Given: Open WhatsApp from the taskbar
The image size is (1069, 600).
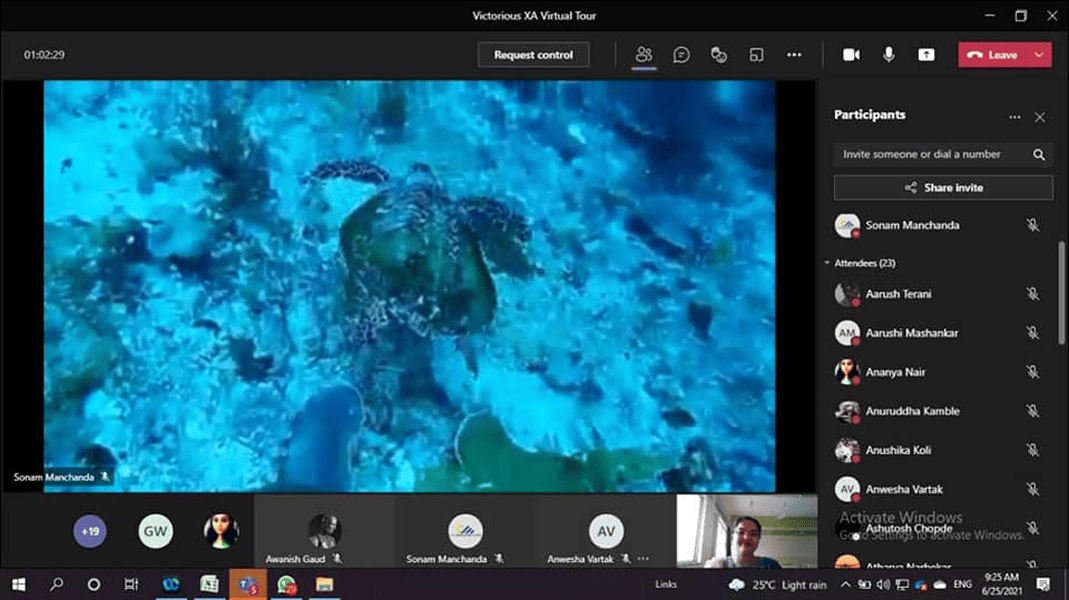Looking at the screenshot, I should 286,584.
